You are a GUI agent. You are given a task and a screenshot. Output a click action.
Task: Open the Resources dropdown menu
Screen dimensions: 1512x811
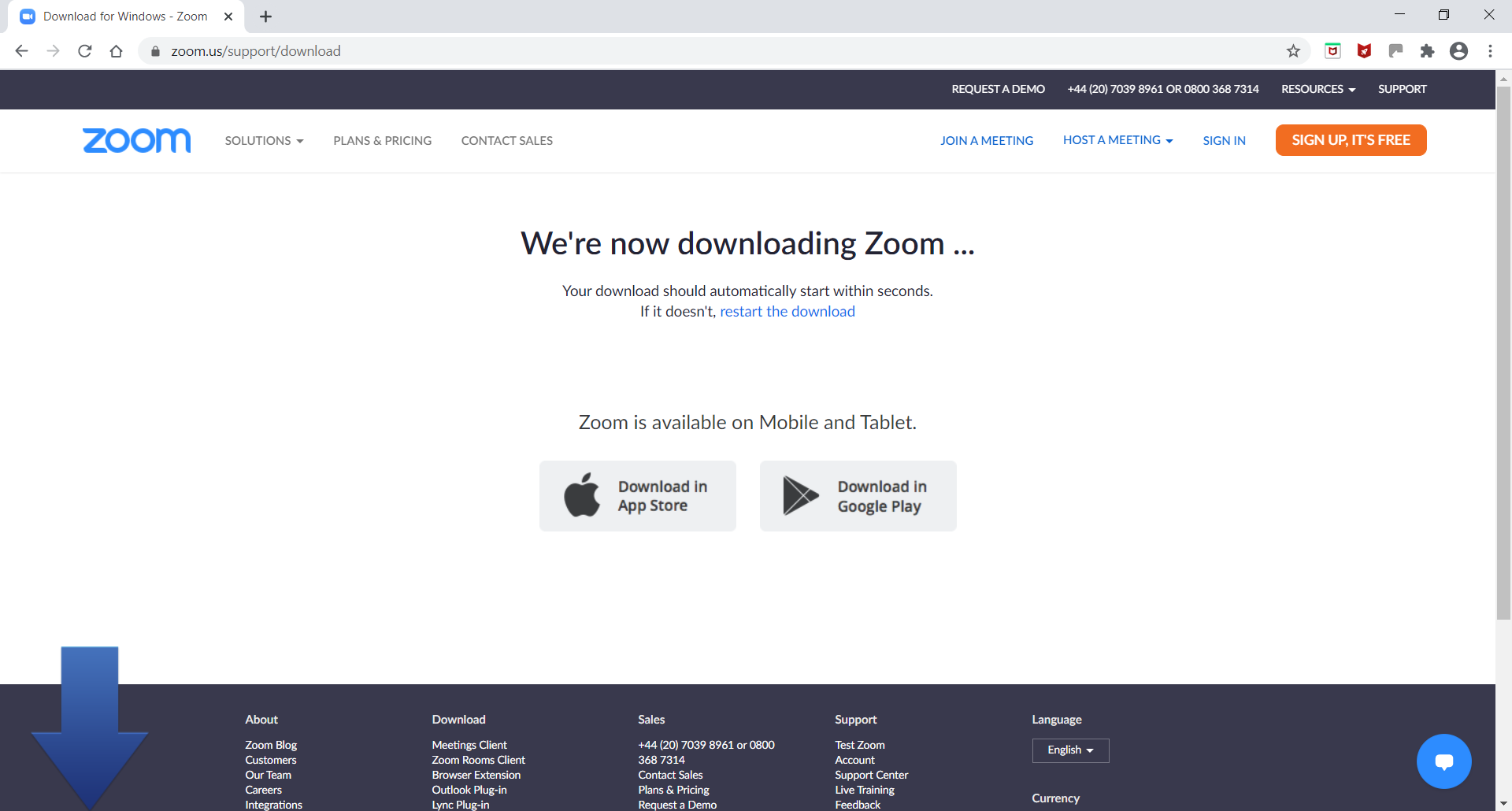(1317, 89)
